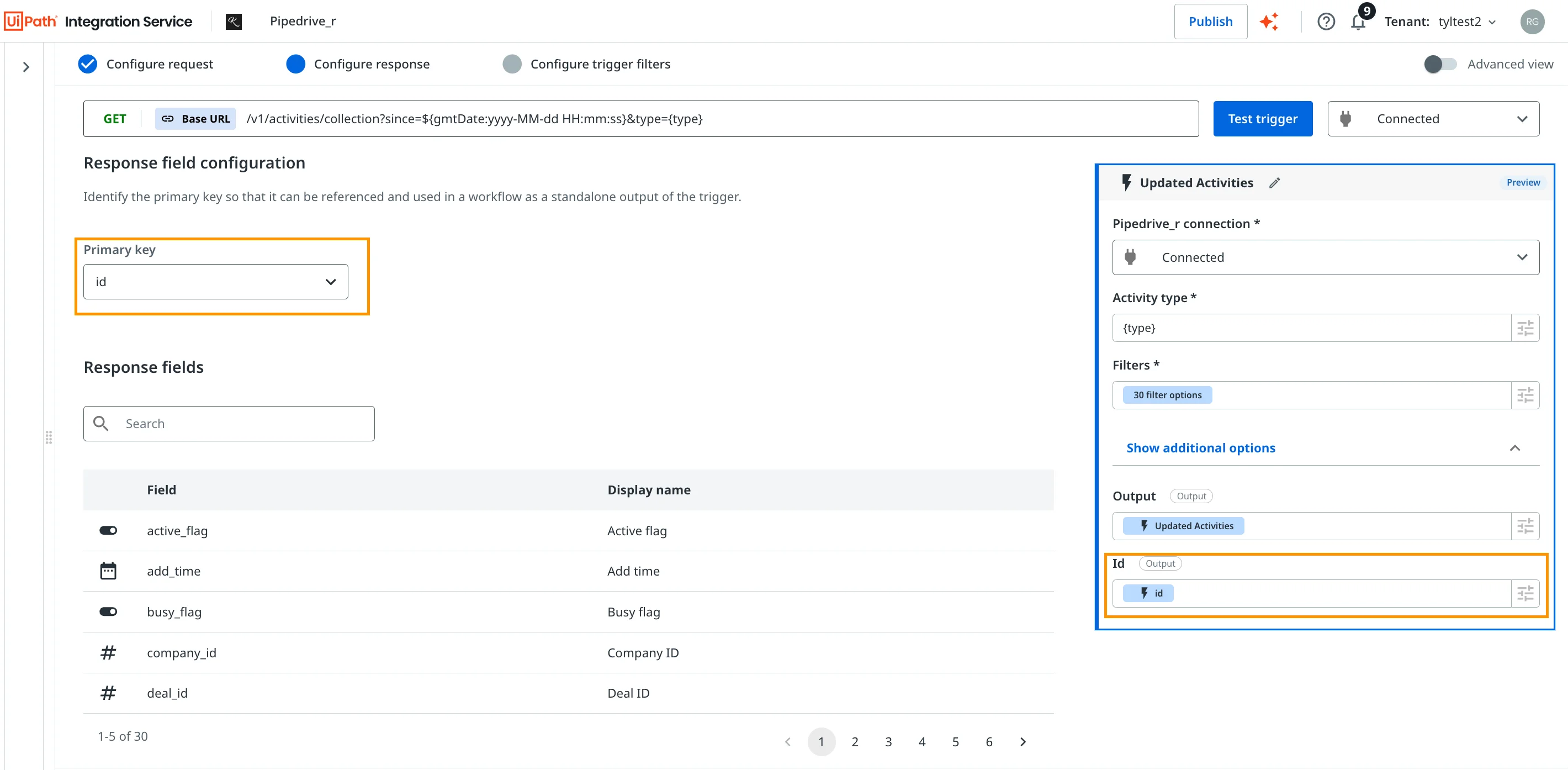
Task: Click sliders icon beside Id output field
Action: 1525,593
